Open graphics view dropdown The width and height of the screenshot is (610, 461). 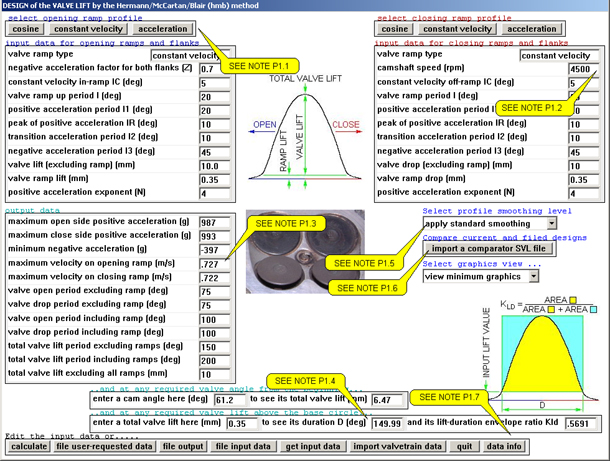point(534,276)
